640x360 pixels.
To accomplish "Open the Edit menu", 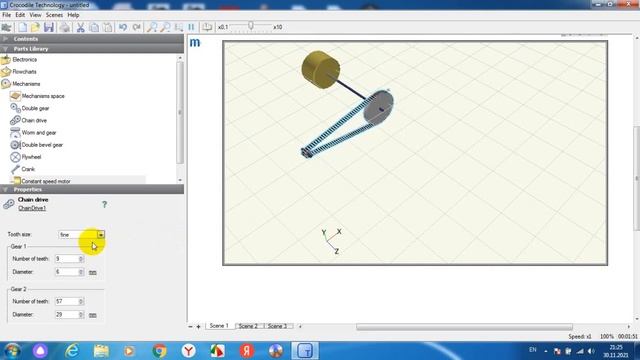I will pyautogui.click(x=20, y=15).
